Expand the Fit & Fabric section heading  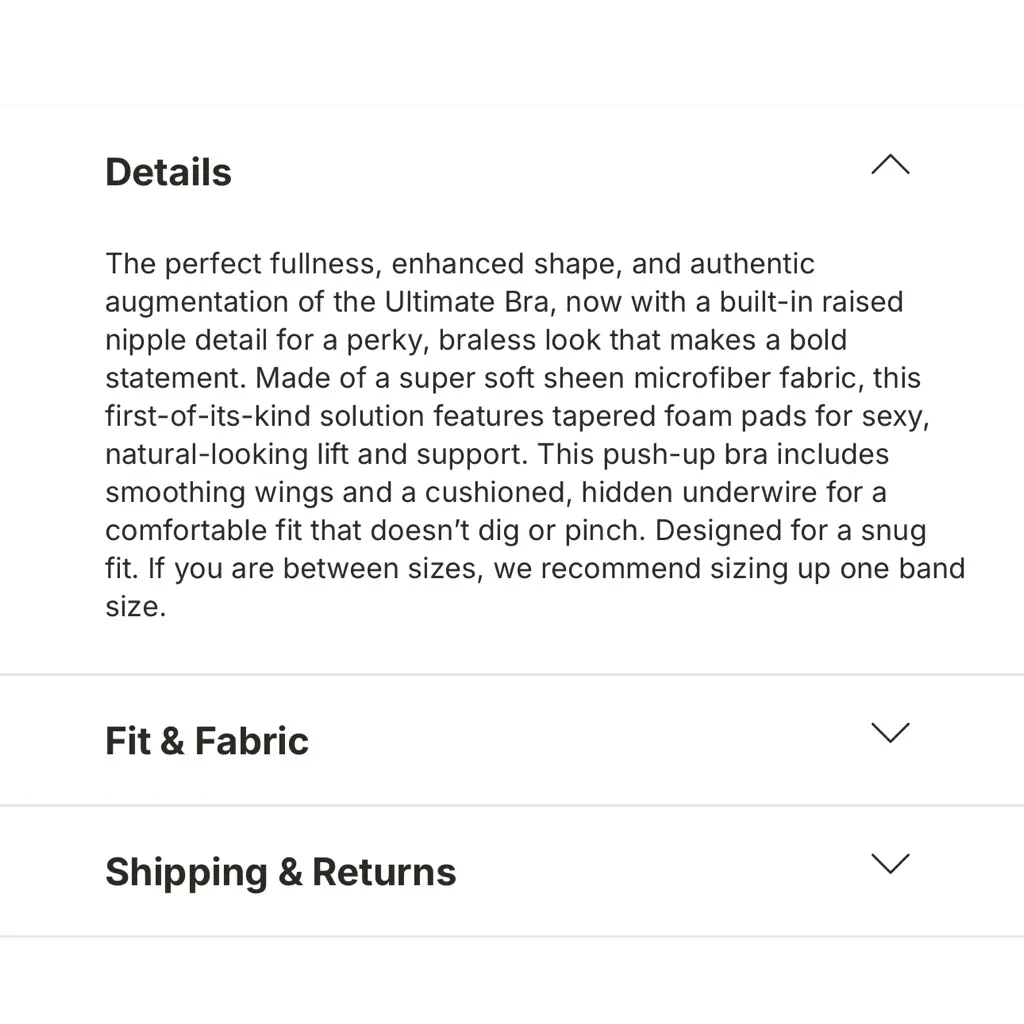click(207, 741)
